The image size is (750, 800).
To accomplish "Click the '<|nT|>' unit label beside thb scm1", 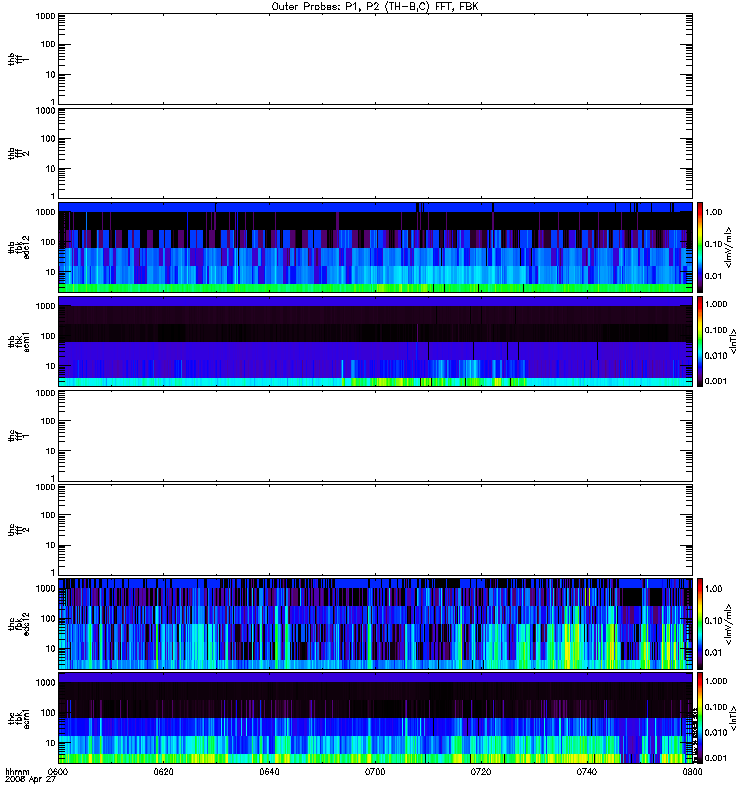I will tap(734, 342).
